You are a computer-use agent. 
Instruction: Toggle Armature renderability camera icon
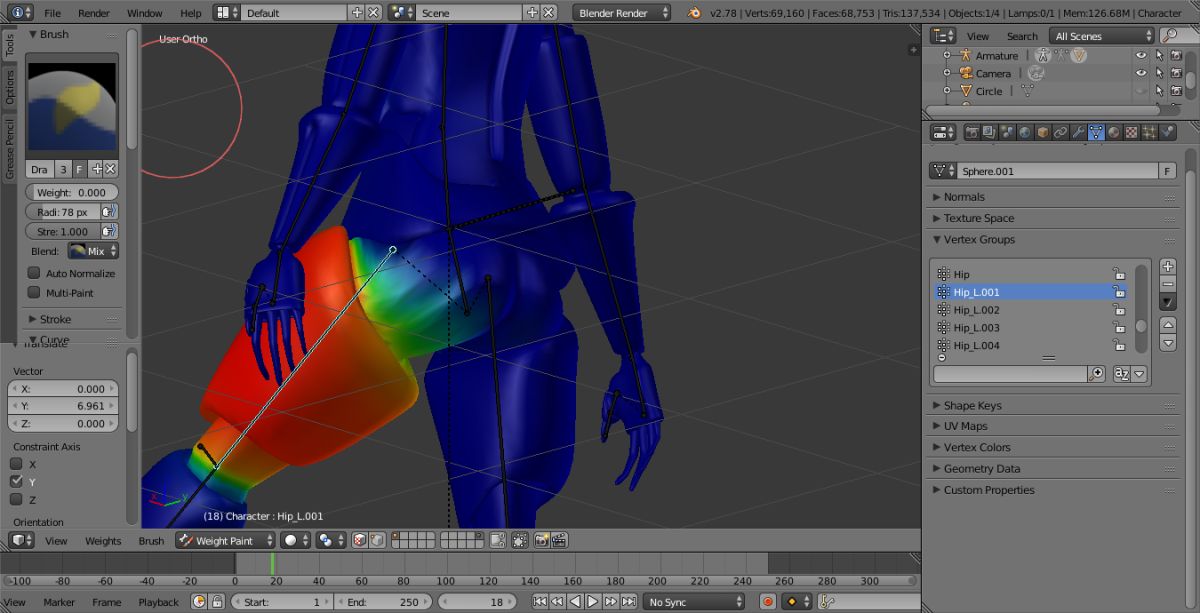pyautogui.click(x=1177, y=56)
